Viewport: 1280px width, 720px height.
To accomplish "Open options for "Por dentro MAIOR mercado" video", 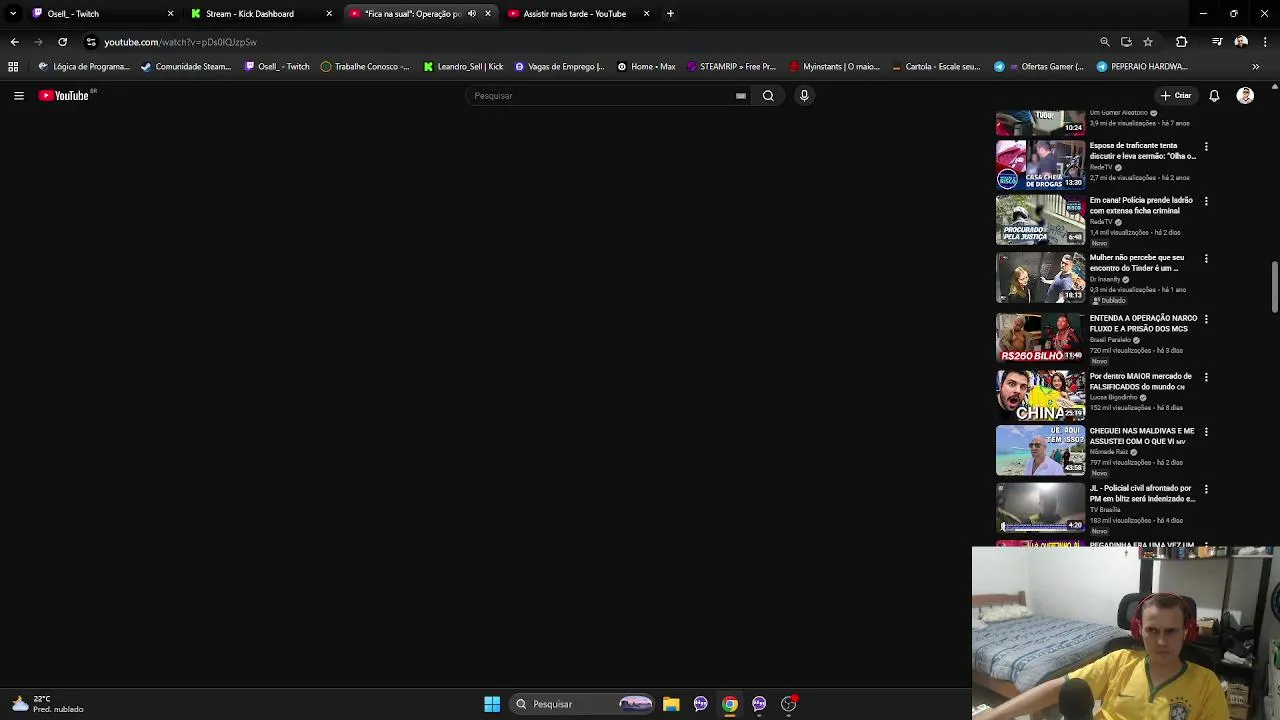I will coord(1206,377).
